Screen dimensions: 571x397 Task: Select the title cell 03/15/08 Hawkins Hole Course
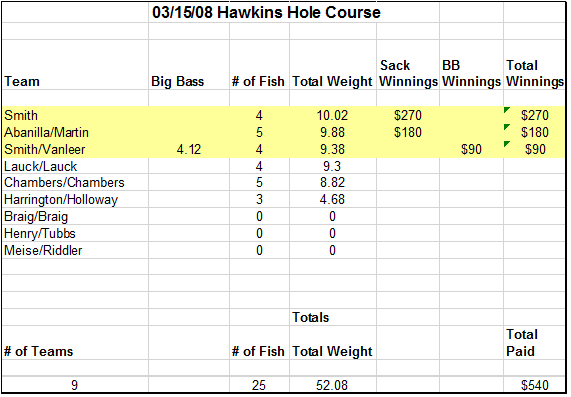pos(266,12)
